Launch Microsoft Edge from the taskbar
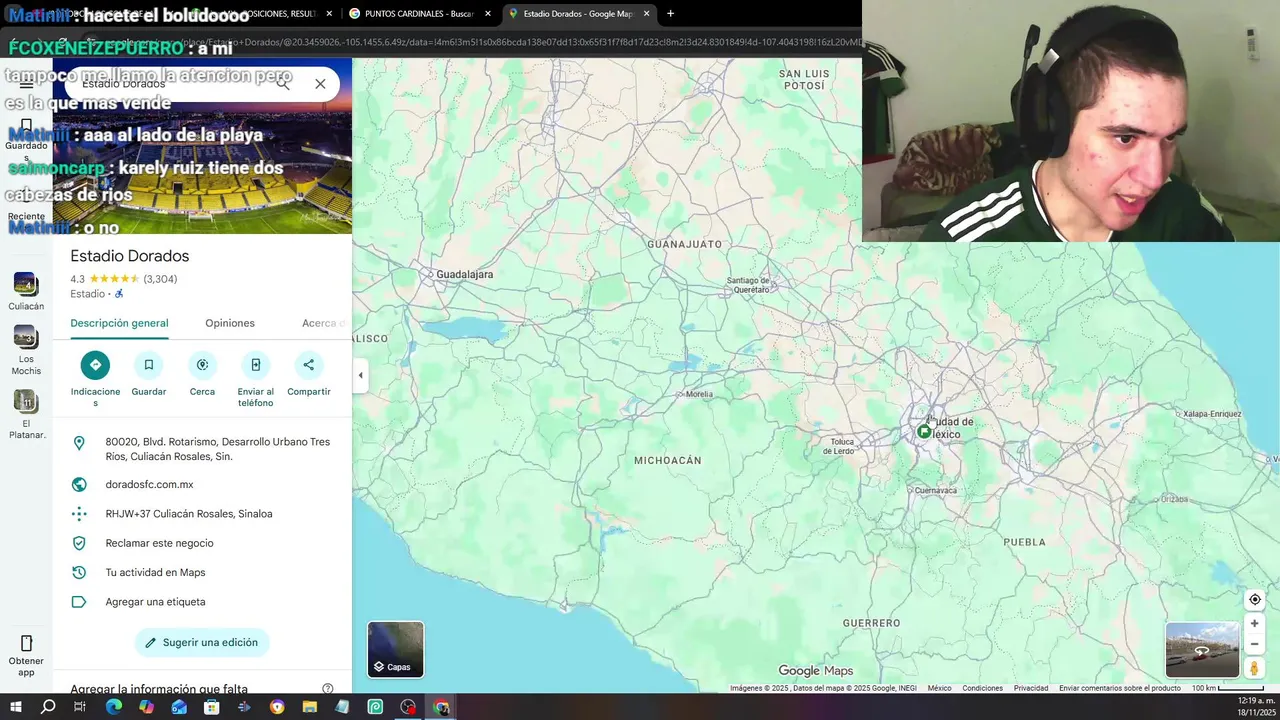The width and height of the screenshot is (1280, 720). tap(113, 707)
